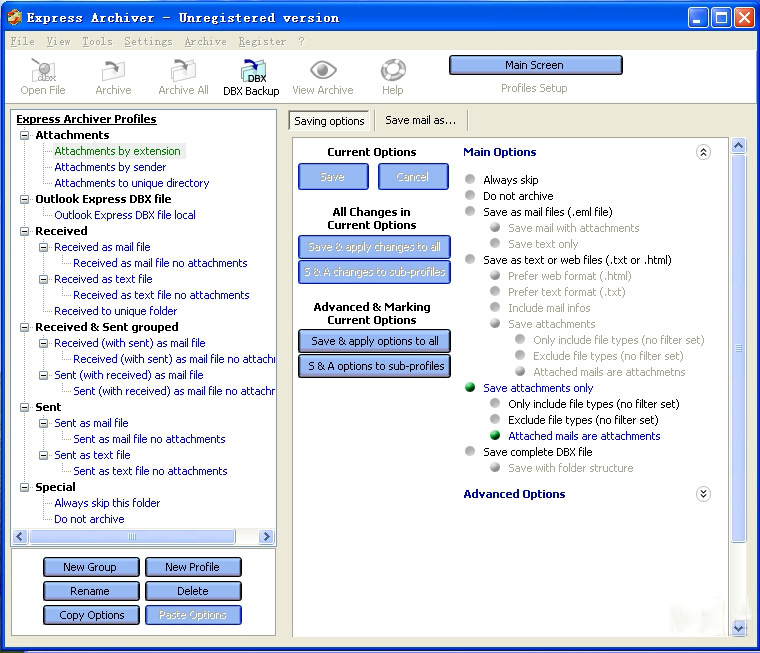The height and width of the screenshot is (653, 760).
Task: Collapse the Main Options section chevron
Action: [703, 152]
